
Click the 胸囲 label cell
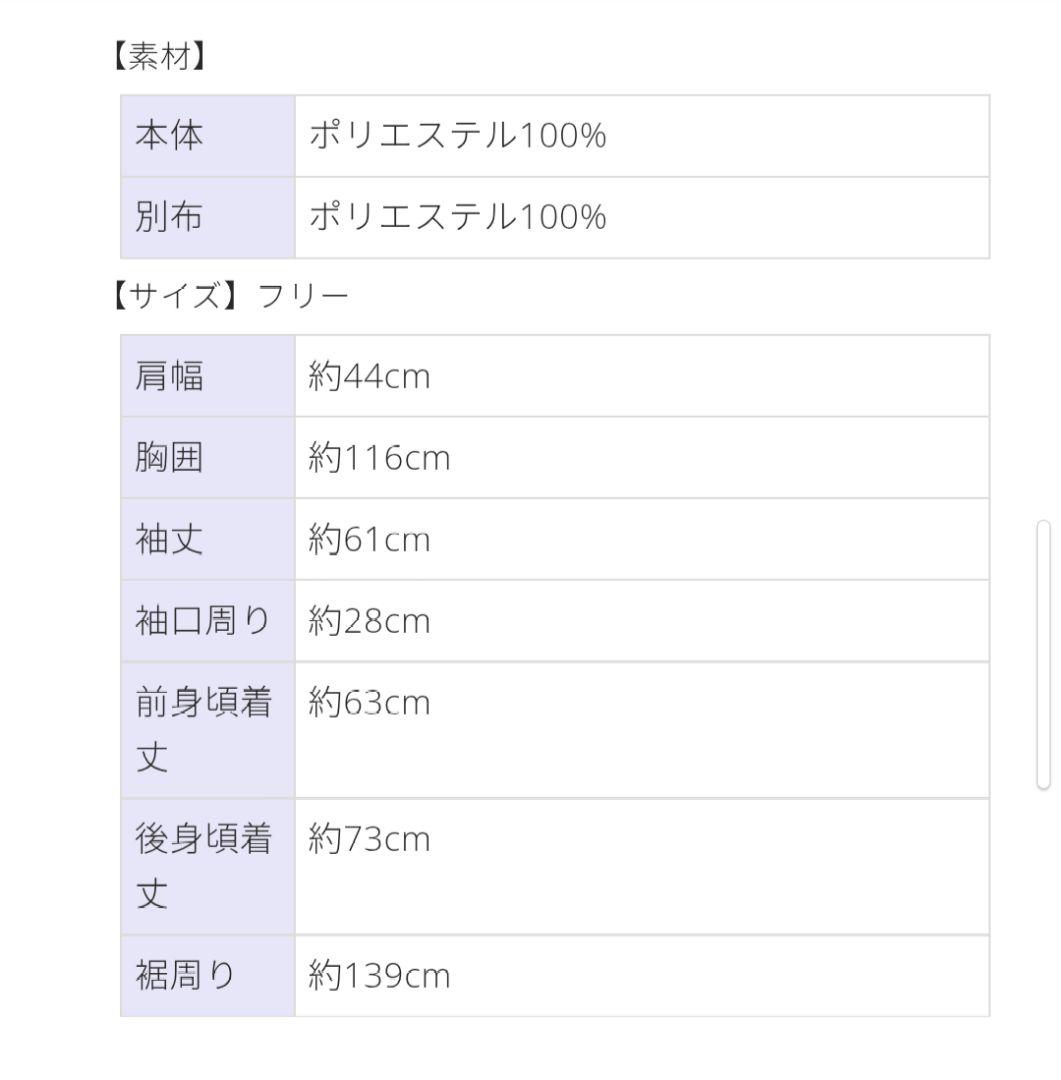(207, 458)
